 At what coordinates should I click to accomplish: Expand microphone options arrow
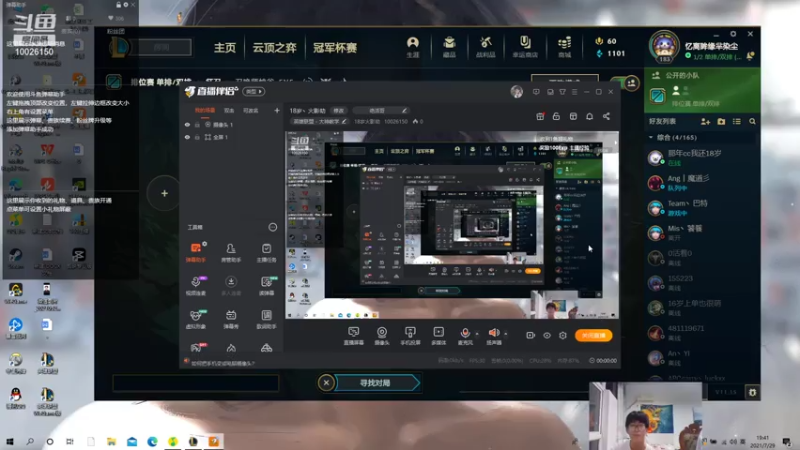[477, 334]
